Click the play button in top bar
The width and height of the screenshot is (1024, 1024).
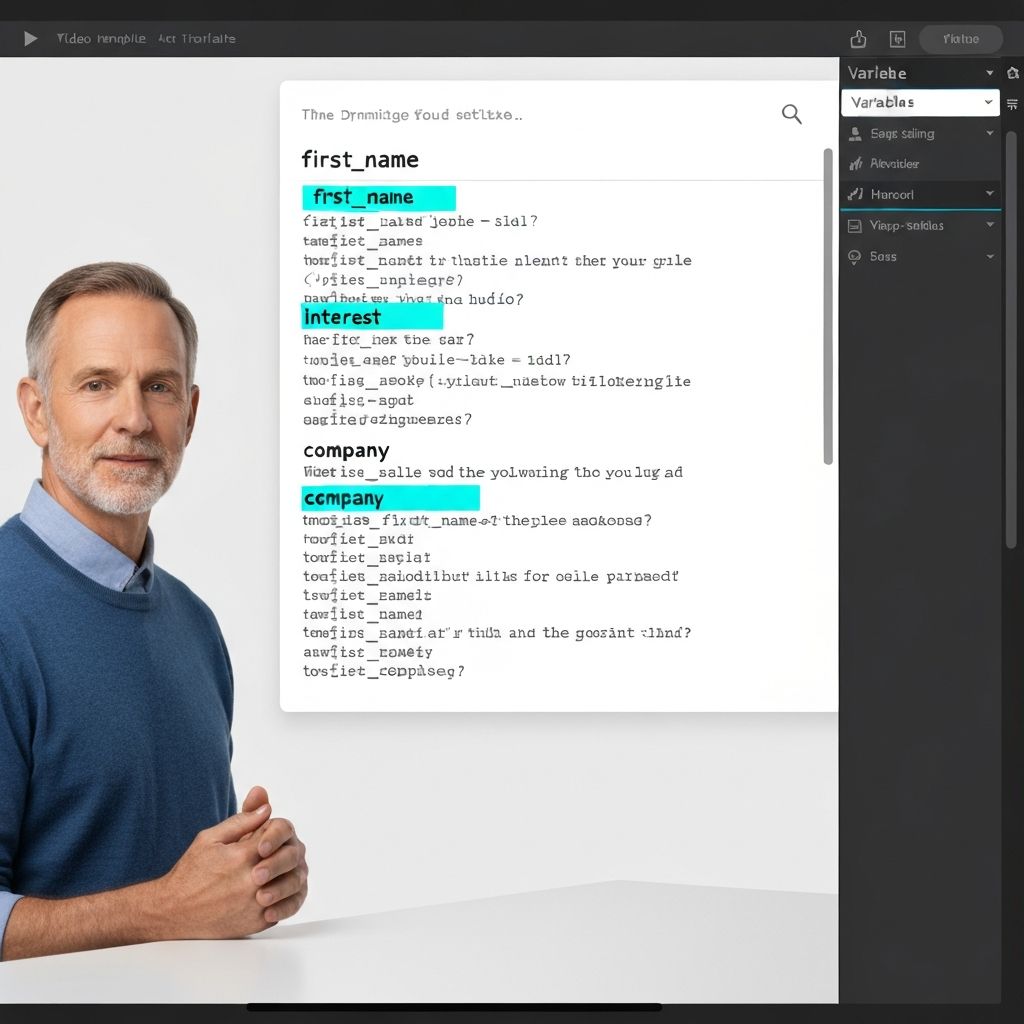[30, 39]
